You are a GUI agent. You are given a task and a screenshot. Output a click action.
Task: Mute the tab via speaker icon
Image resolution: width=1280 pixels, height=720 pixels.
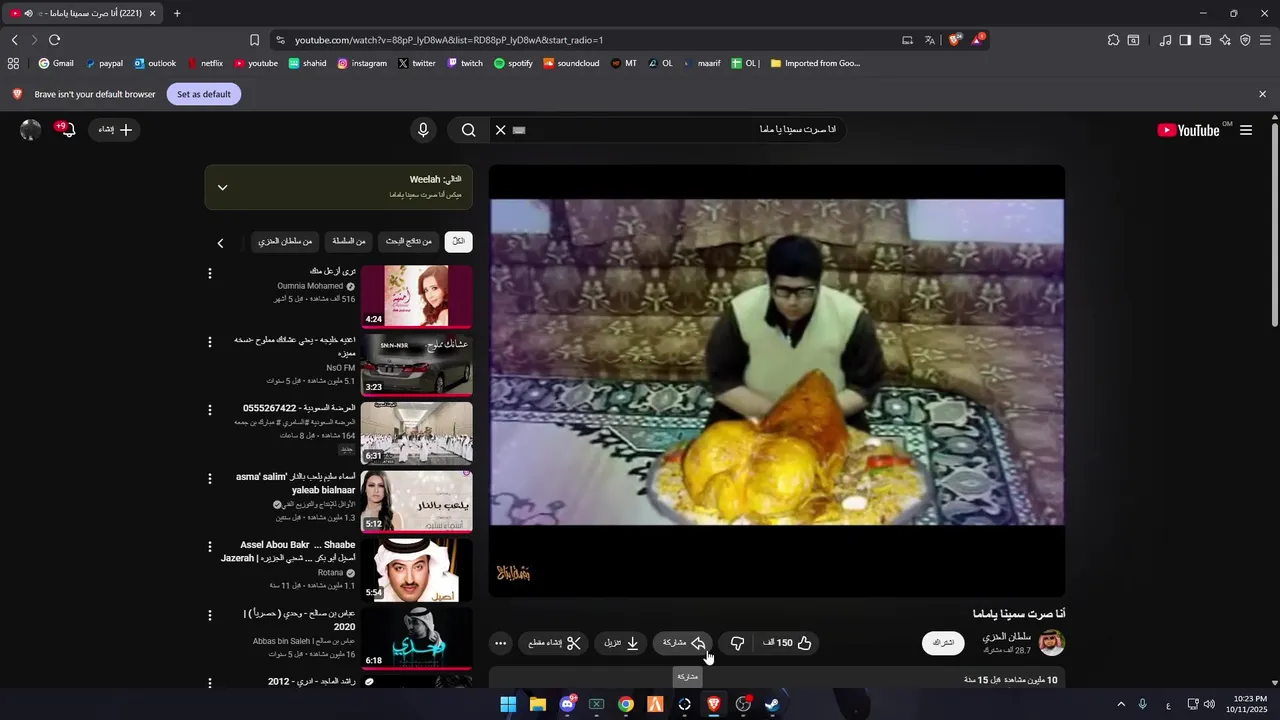tap(28, 13)
